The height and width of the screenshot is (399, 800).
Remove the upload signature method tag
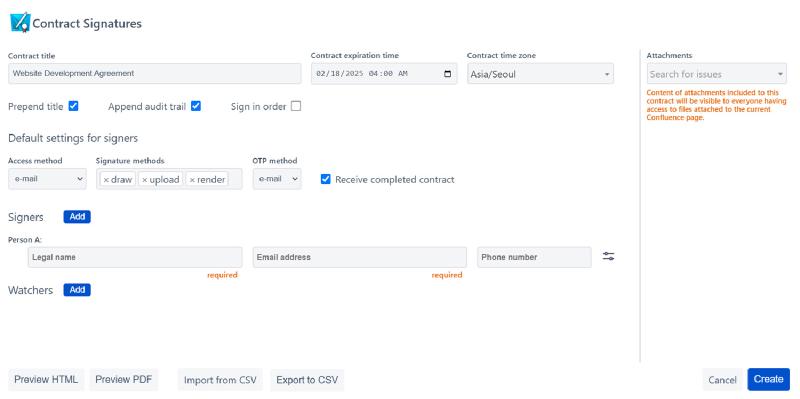144,180
